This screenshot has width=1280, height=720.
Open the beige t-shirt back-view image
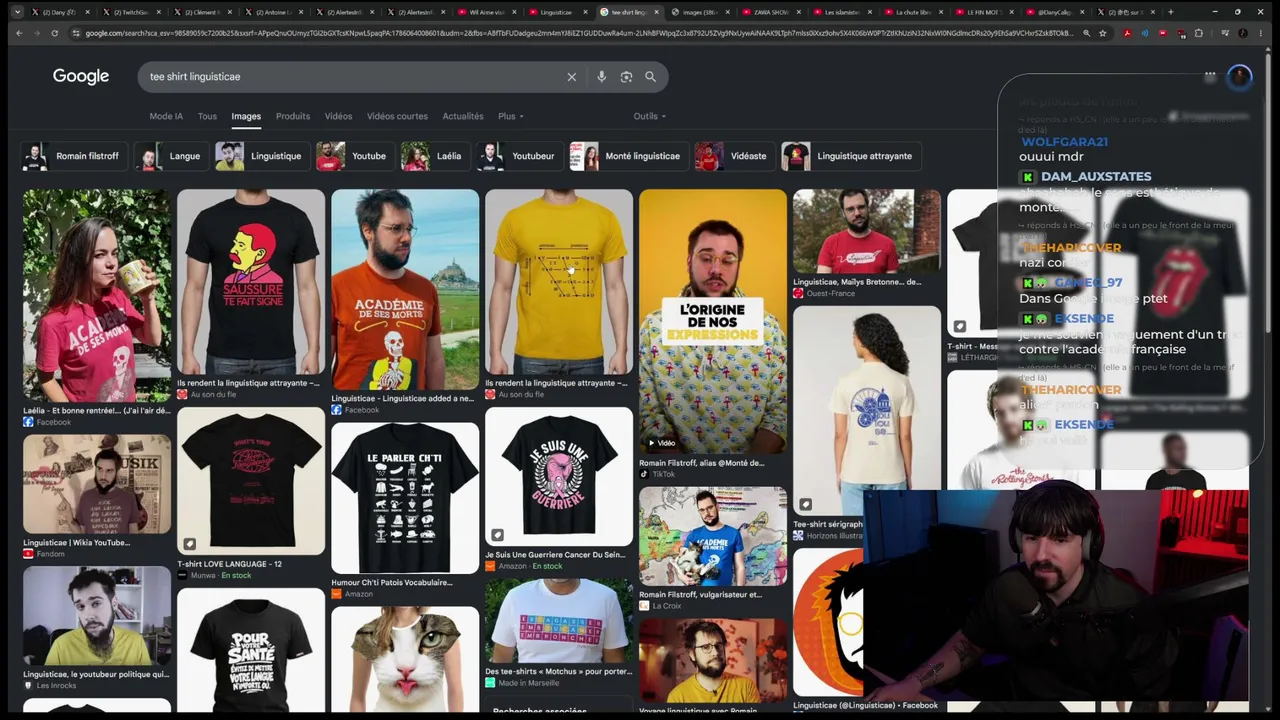click(x=867, y=410)
